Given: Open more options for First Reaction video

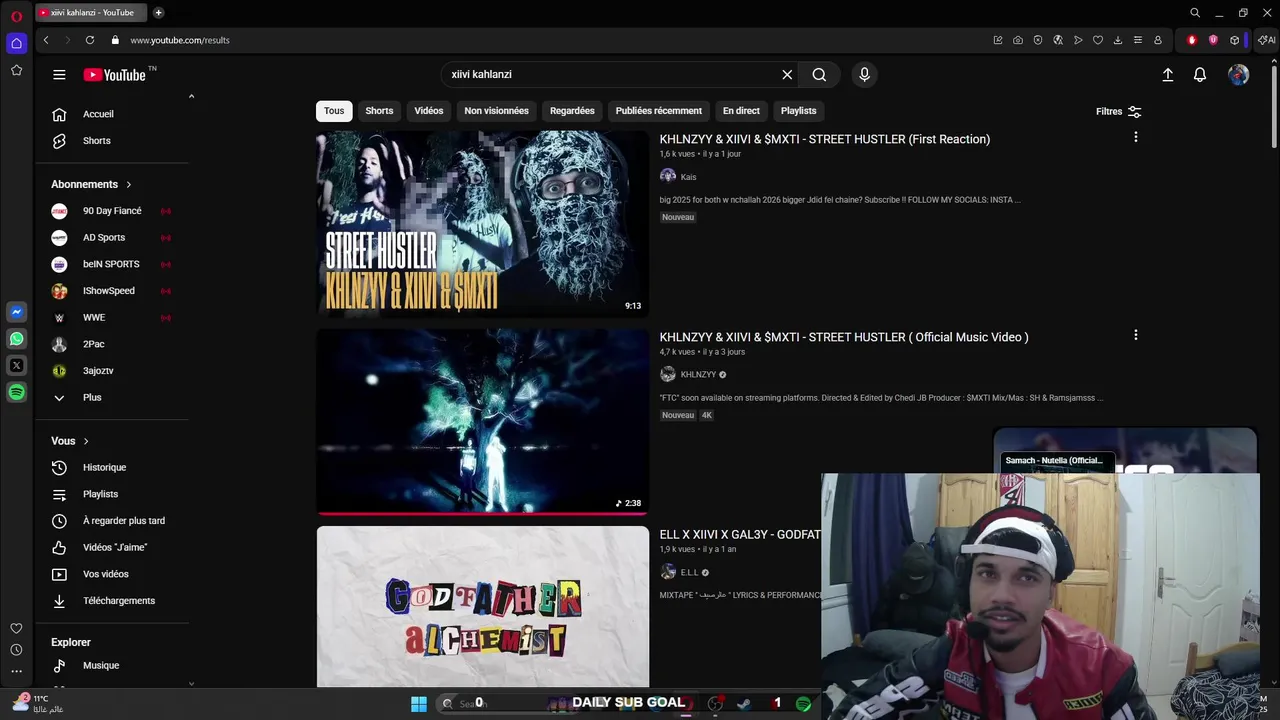Looking at the screenshot, I should pyautogui.click(x=1135, y=137).
